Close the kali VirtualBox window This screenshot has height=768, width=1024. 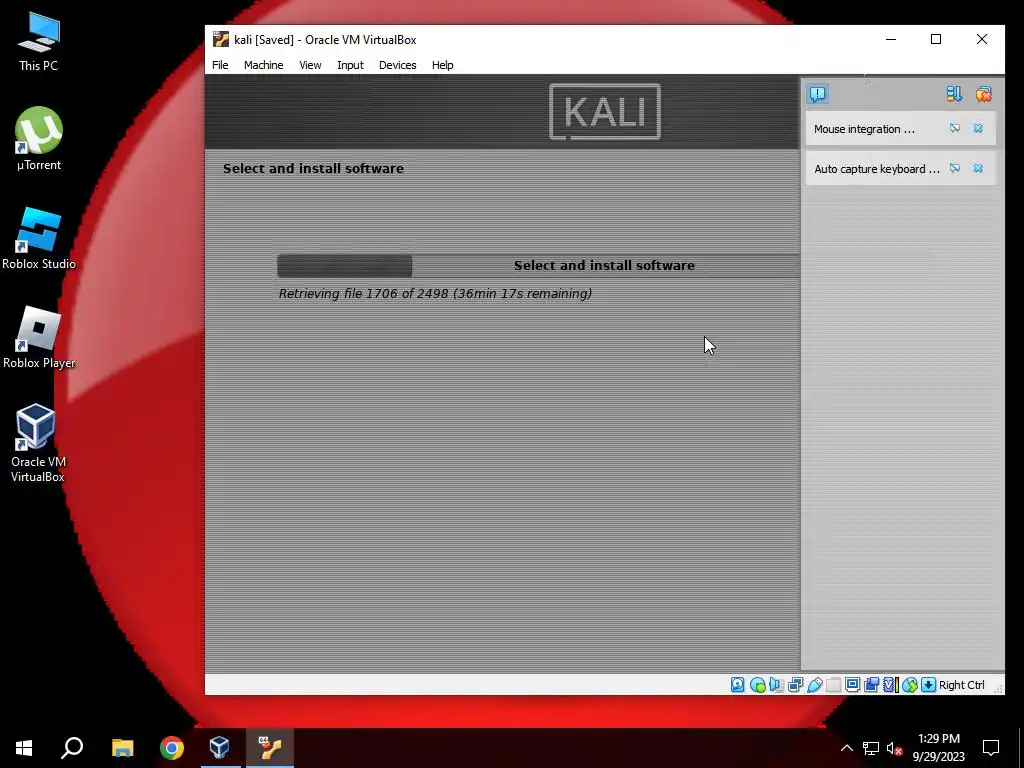[x=982, y=39]
